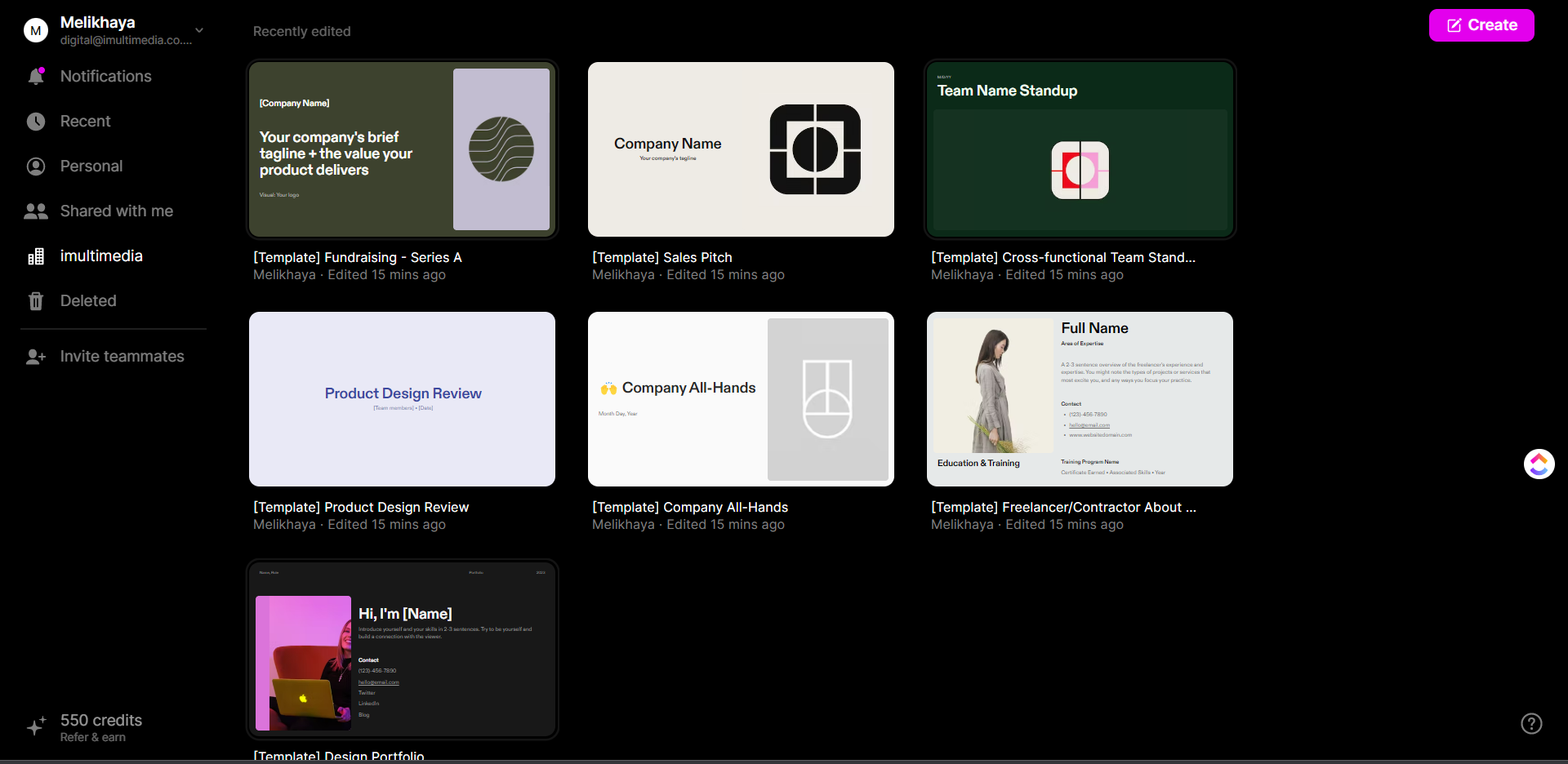Click the Invite teammates person-plus icon
This screenshot has width=1568, height=764.
[36, 357]
